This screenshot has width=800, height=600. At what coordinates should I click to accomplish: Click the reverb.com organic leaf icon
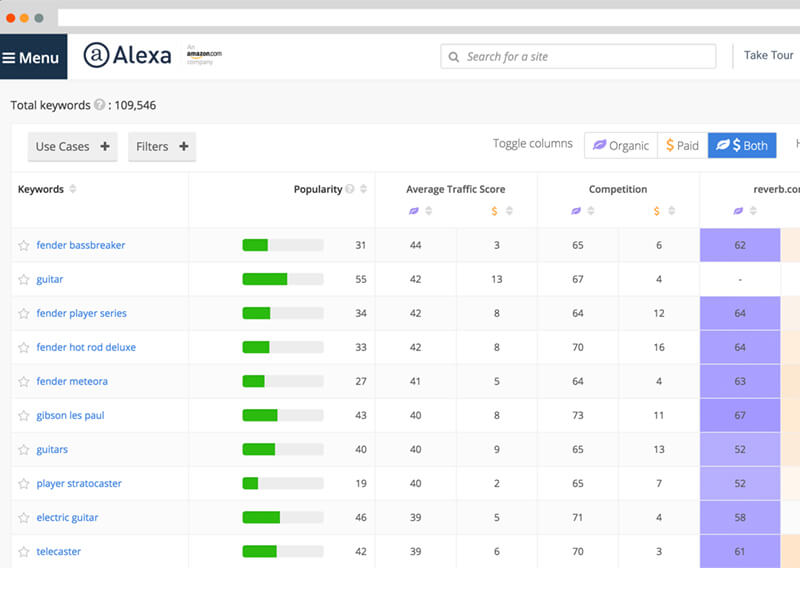738,211
